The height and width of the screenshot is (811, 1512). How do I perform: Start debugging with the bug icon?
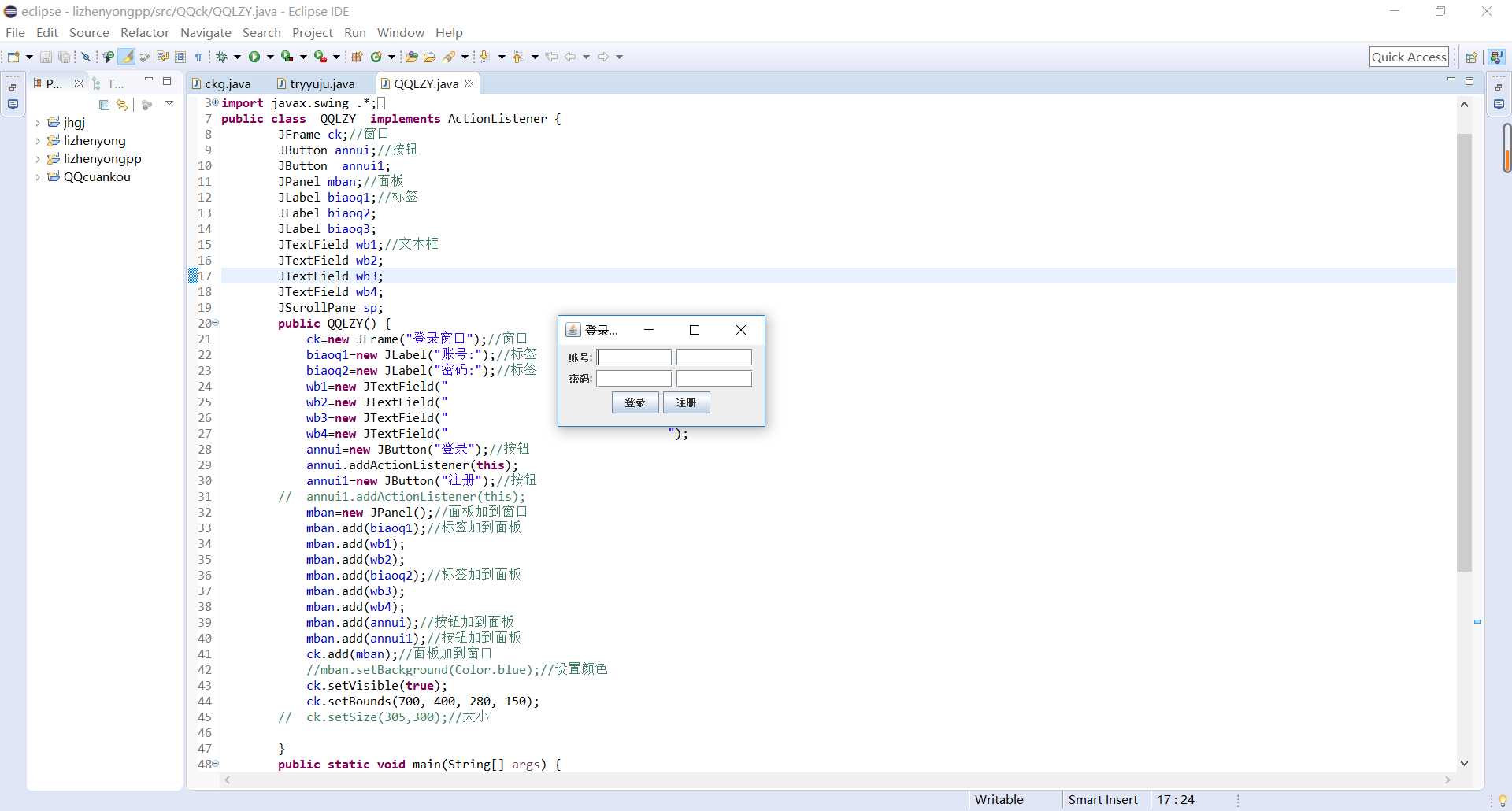coord(222,57)
